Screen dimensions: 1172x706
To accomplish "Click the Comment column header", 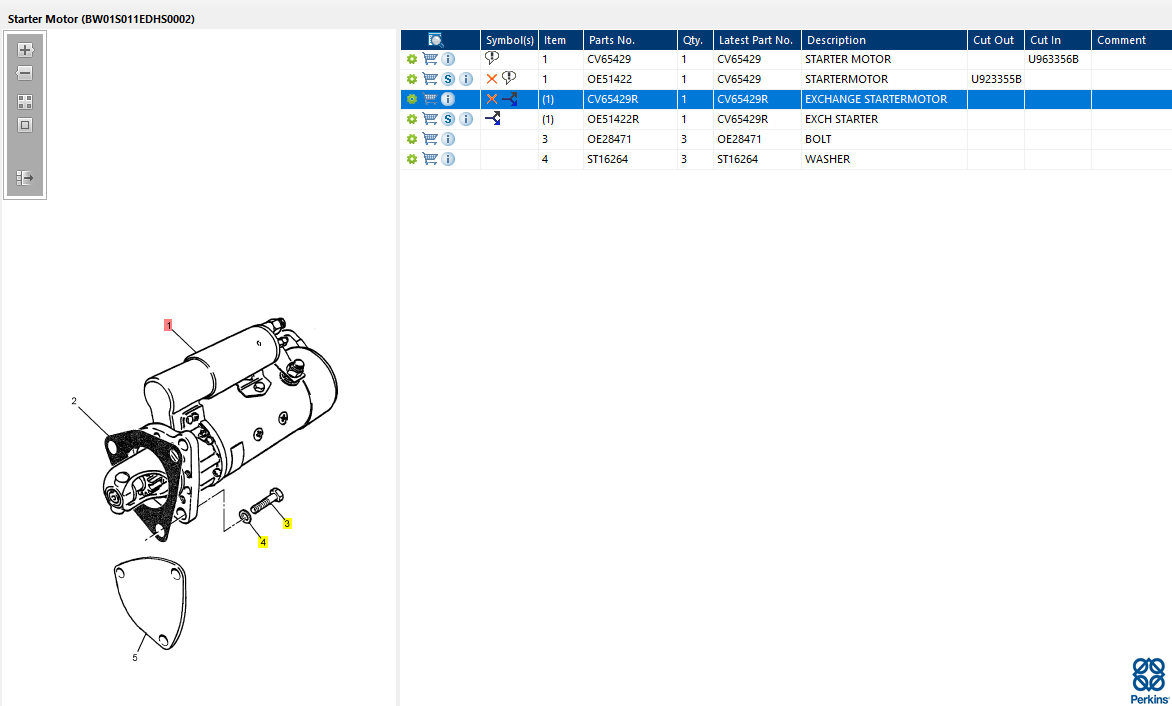I will (x=1132, y=40).
